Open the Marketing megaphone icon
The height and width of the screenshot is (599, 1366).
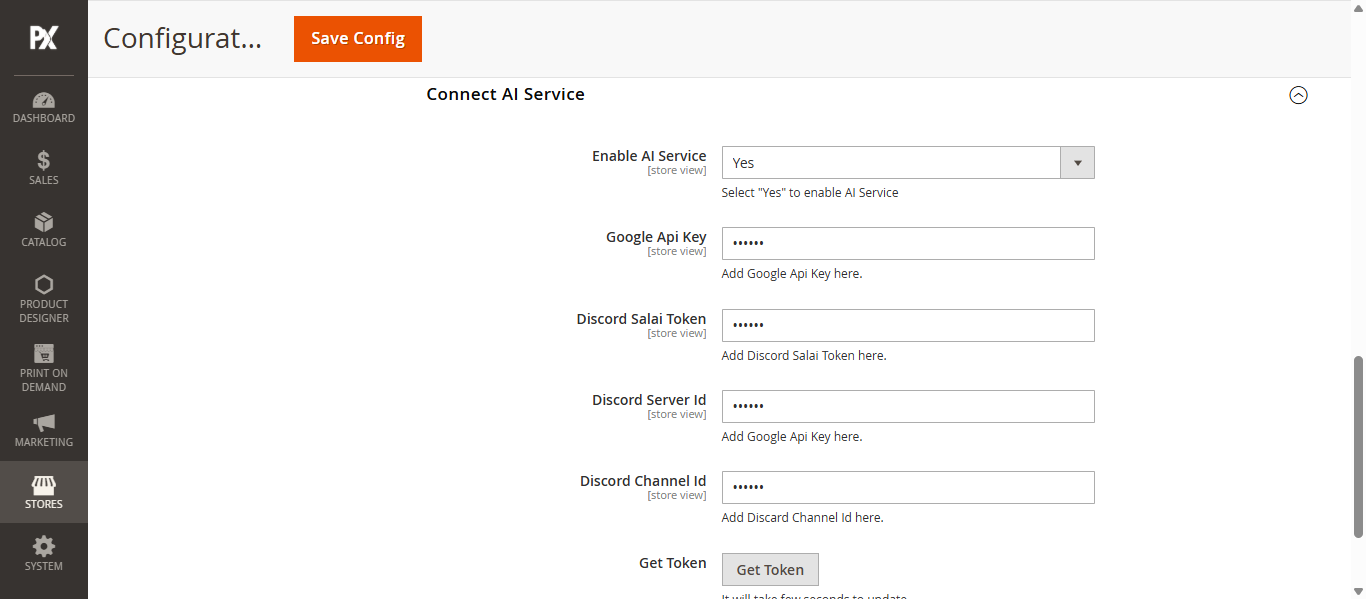point(44,423)
